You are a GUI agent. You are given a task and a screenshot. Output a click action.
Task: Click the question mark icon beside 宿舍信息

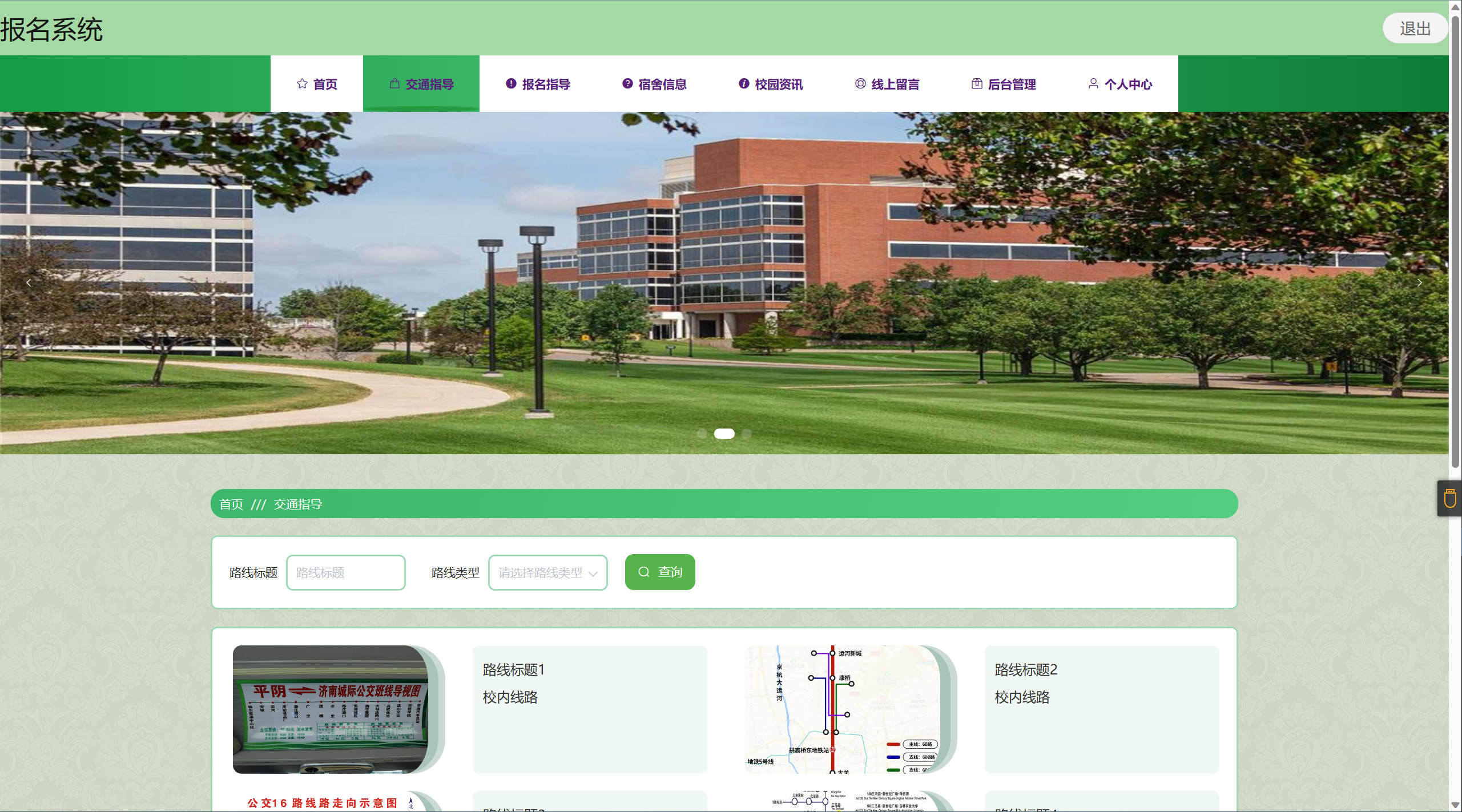[x=627, y=84]
